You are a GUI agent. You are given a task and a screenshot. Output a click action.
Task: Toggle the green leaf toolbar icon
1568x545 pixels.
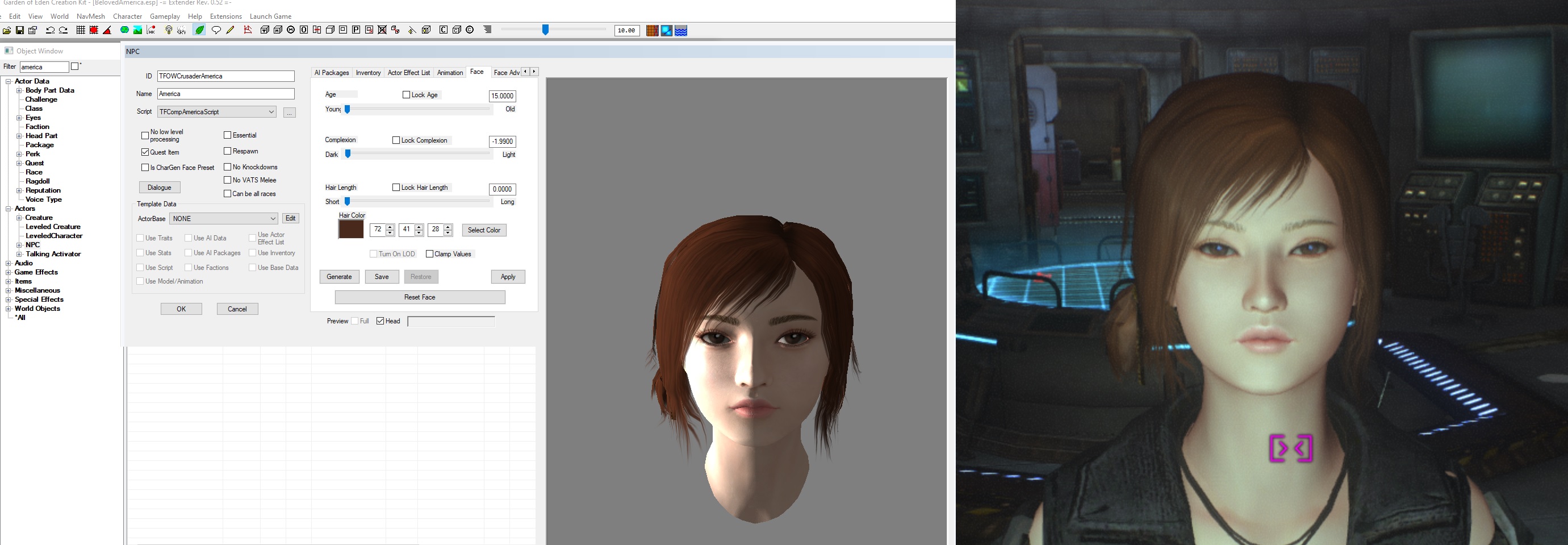[x=199, y=31]
